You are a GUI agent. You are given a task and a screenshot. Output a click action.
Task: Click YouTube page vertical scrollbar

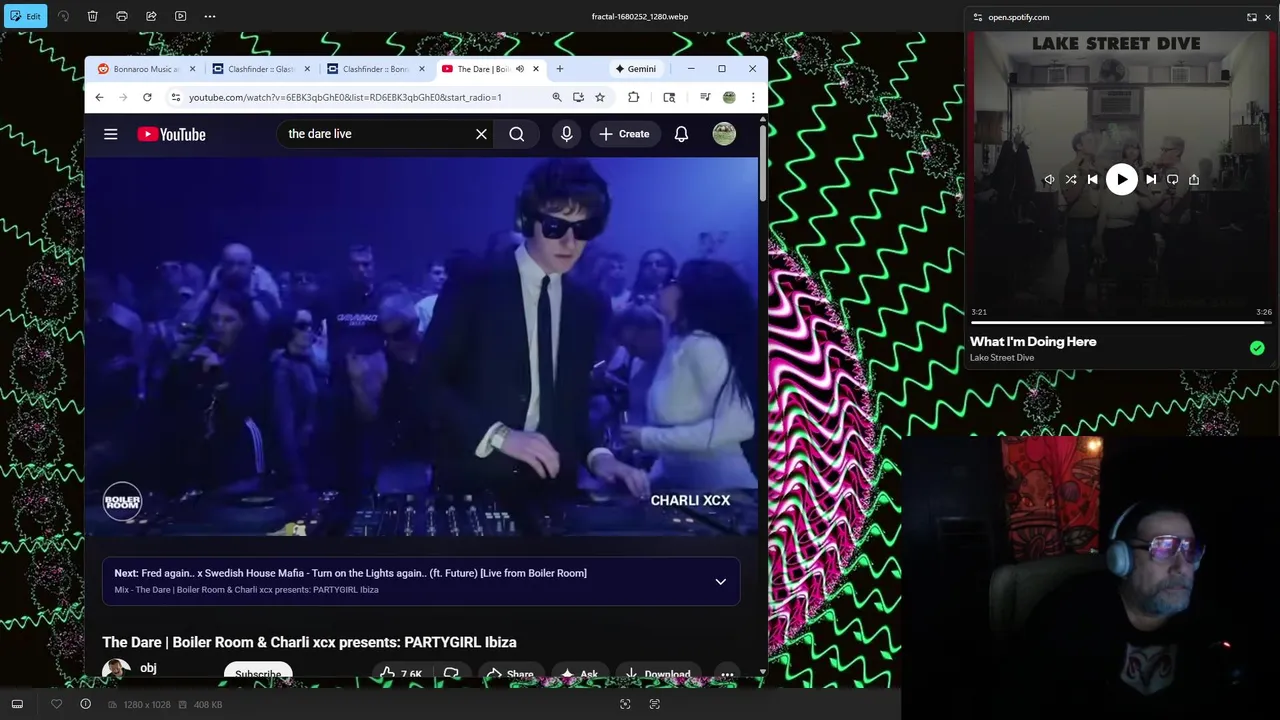coord(763,164)
